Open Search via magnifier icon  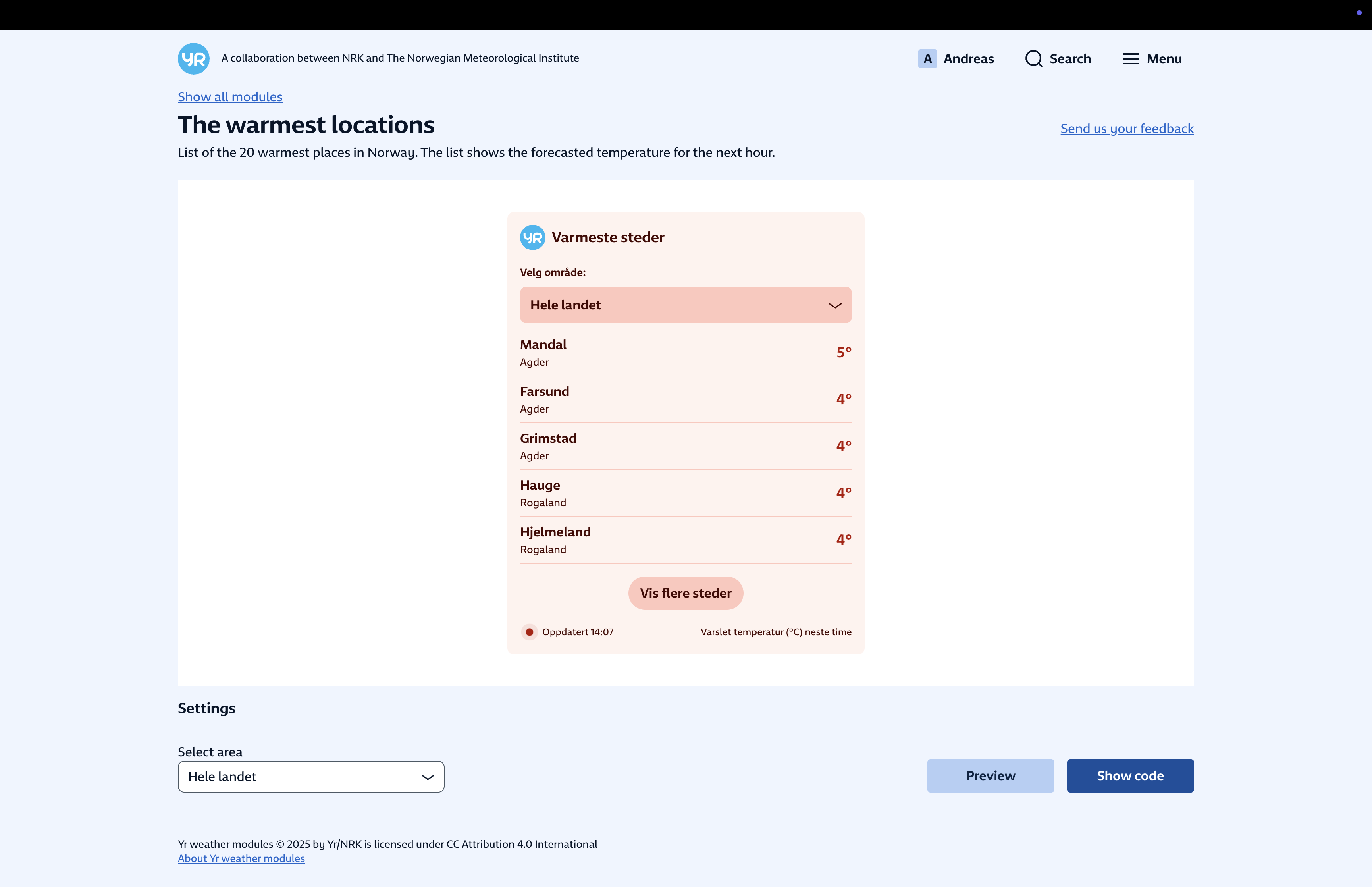coord(1033,59)
